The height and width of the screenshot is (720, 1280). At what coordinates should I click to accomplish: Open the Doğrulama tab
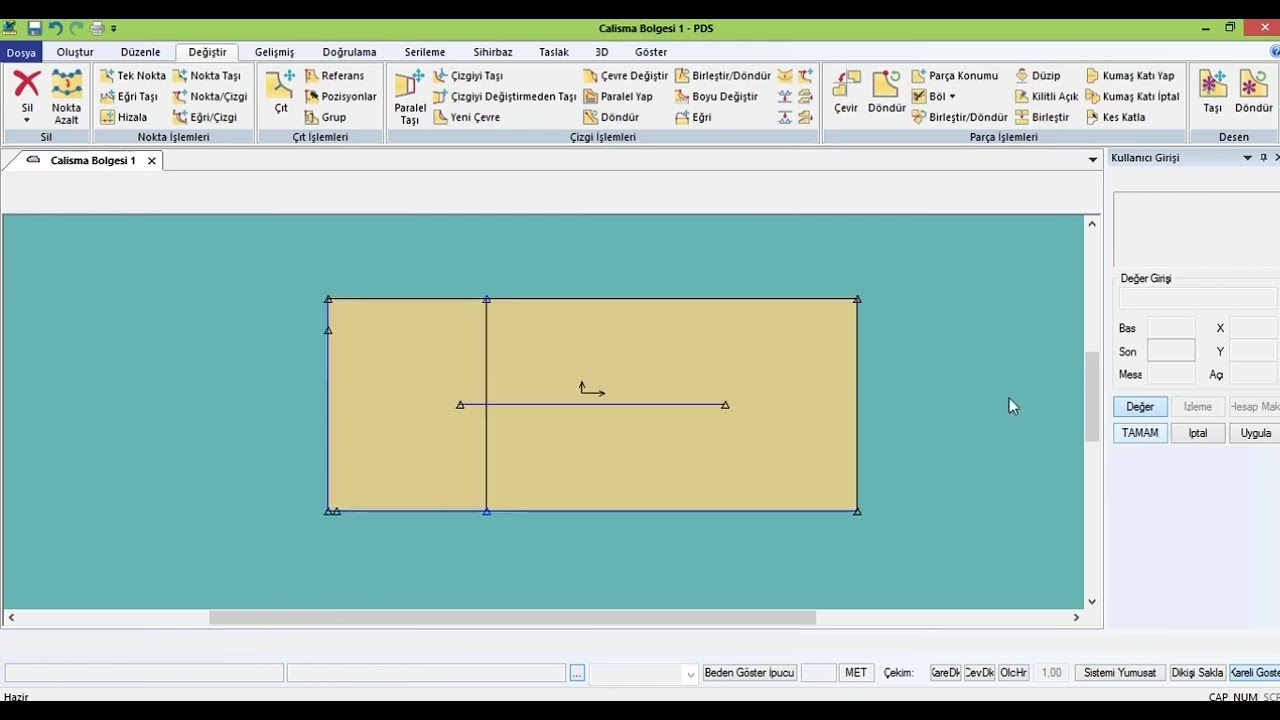tap(349, 52)
